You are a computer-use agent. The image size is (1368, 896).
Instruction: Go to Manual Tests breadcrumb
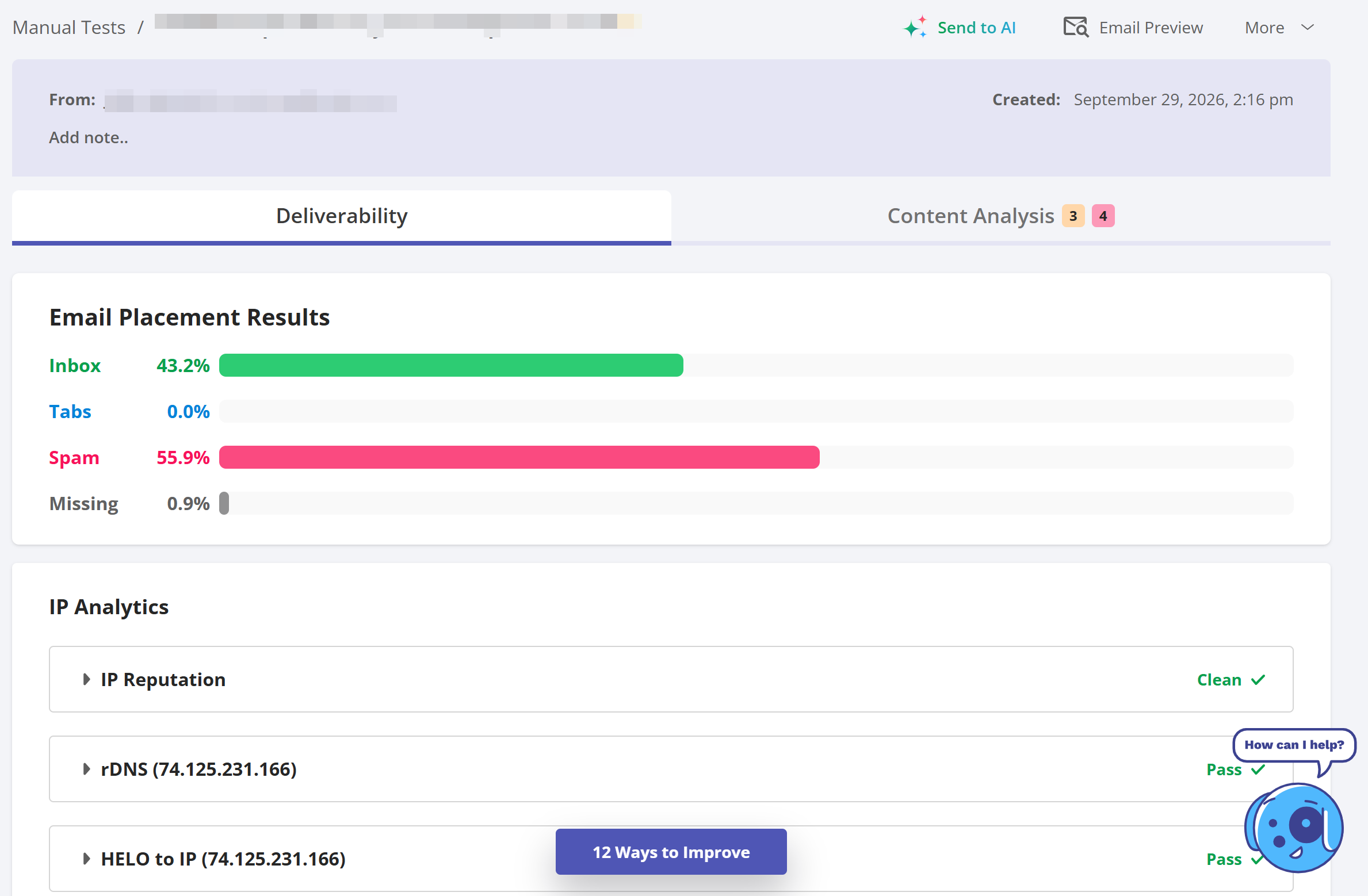pyautogui.click(x=69, y=28)
